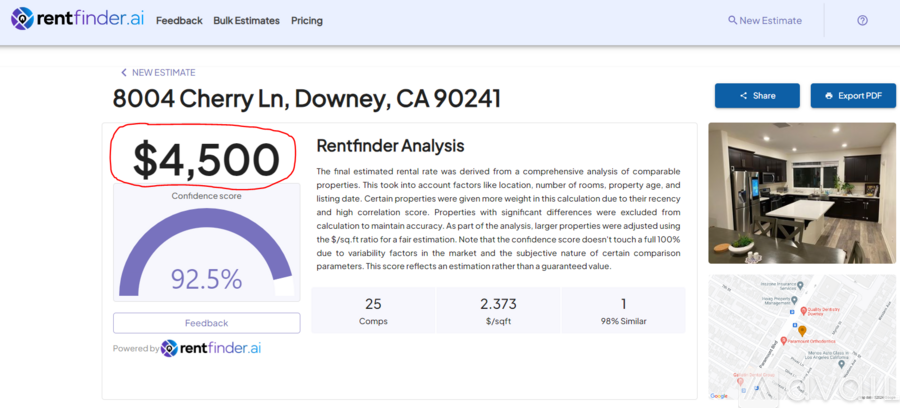
Task: Click the printer icon on Export PDF
Action: [828, 96]
